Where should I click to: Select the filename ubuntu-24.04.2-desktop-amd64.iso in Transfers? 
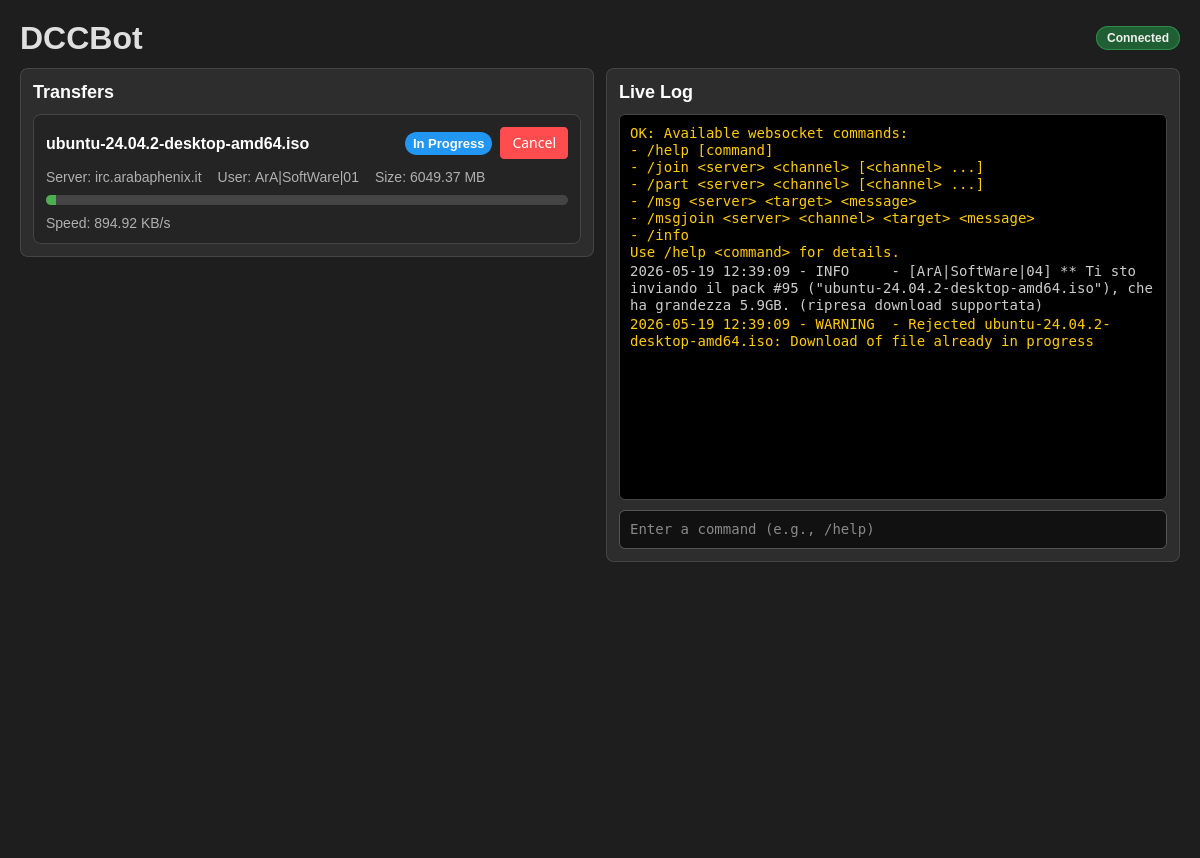tap(177, 144)
